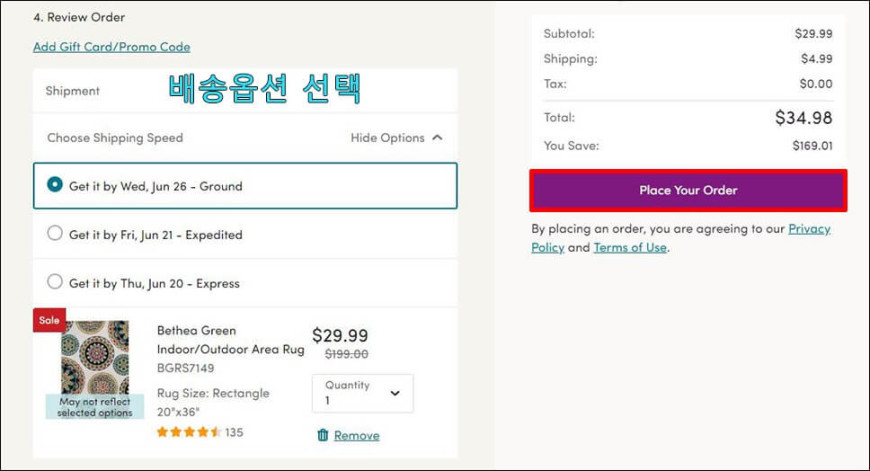Open the Privacy Policy link
The height and width of the screenshot is (471, 870).
681,238
